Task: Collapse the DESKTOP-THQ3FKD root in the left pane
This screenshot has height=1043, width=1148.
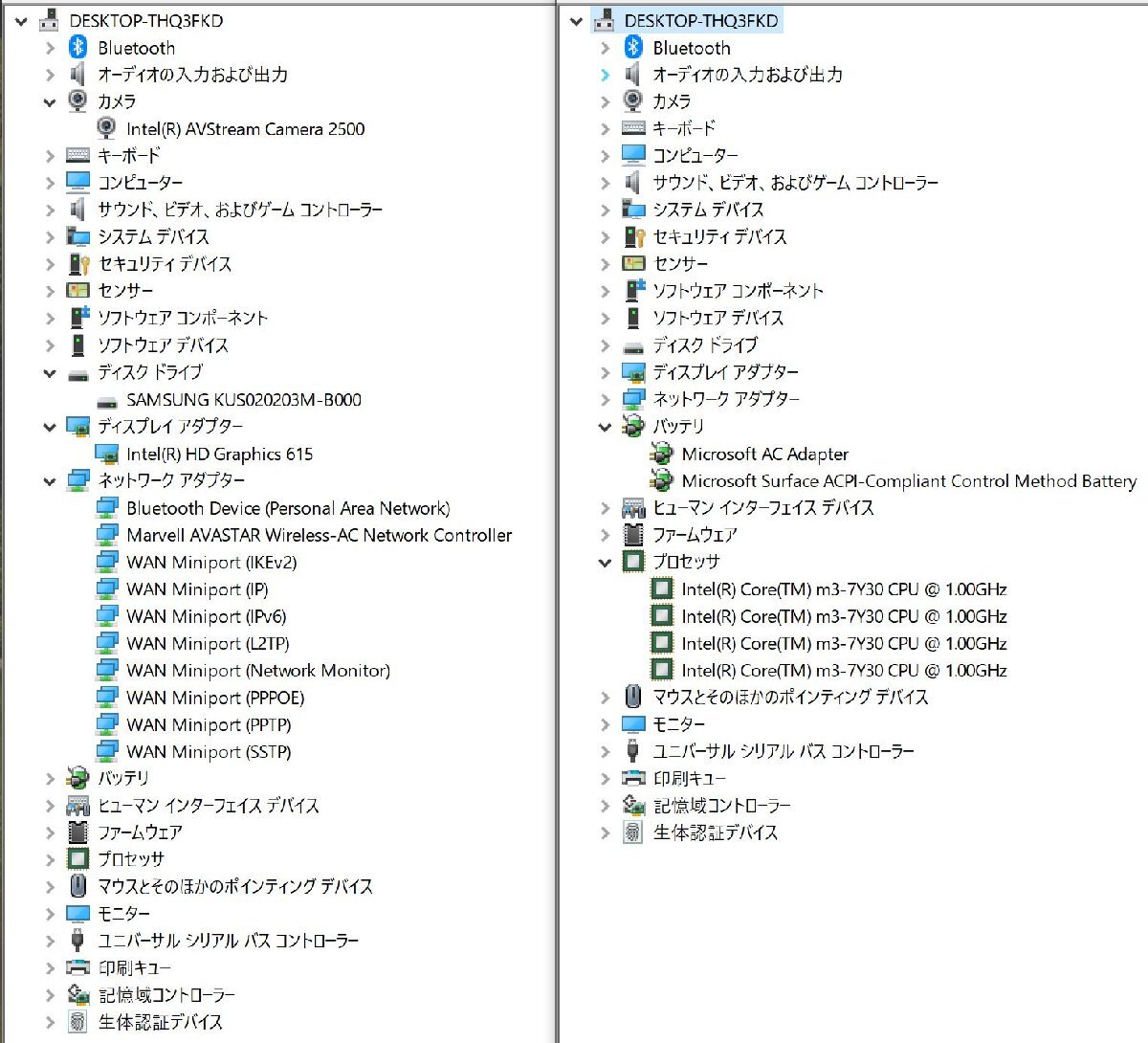Action: 21,20
